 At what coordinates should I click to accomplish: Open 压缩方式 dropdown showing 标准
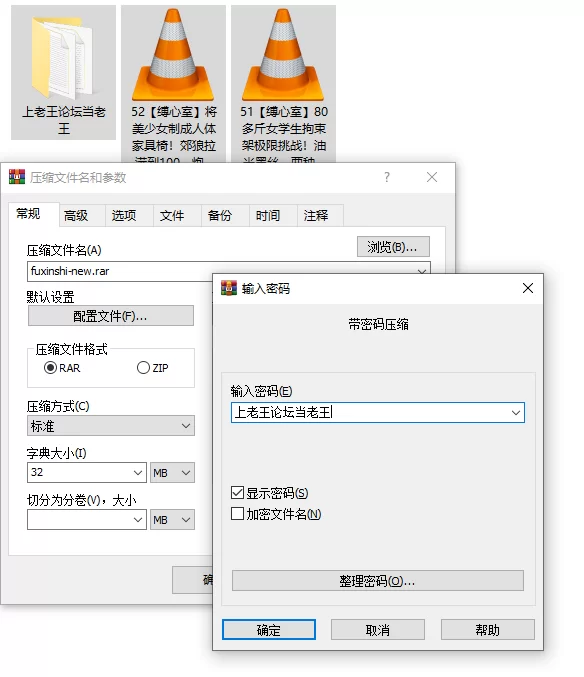pos(110,426)
